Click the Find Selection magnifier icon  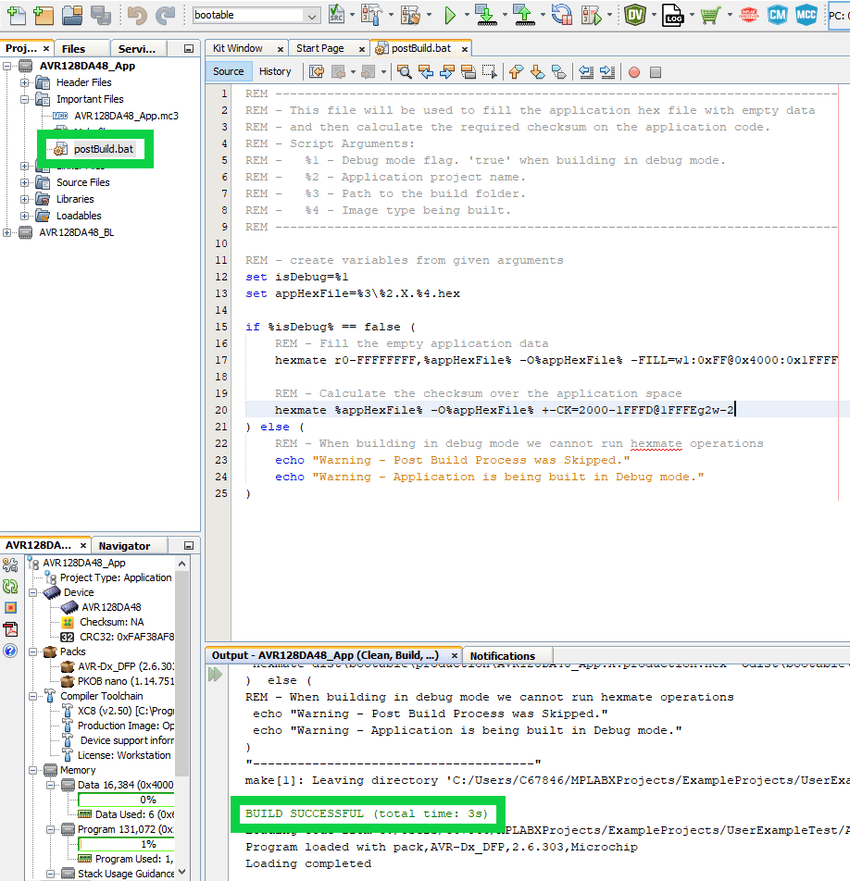404,72
